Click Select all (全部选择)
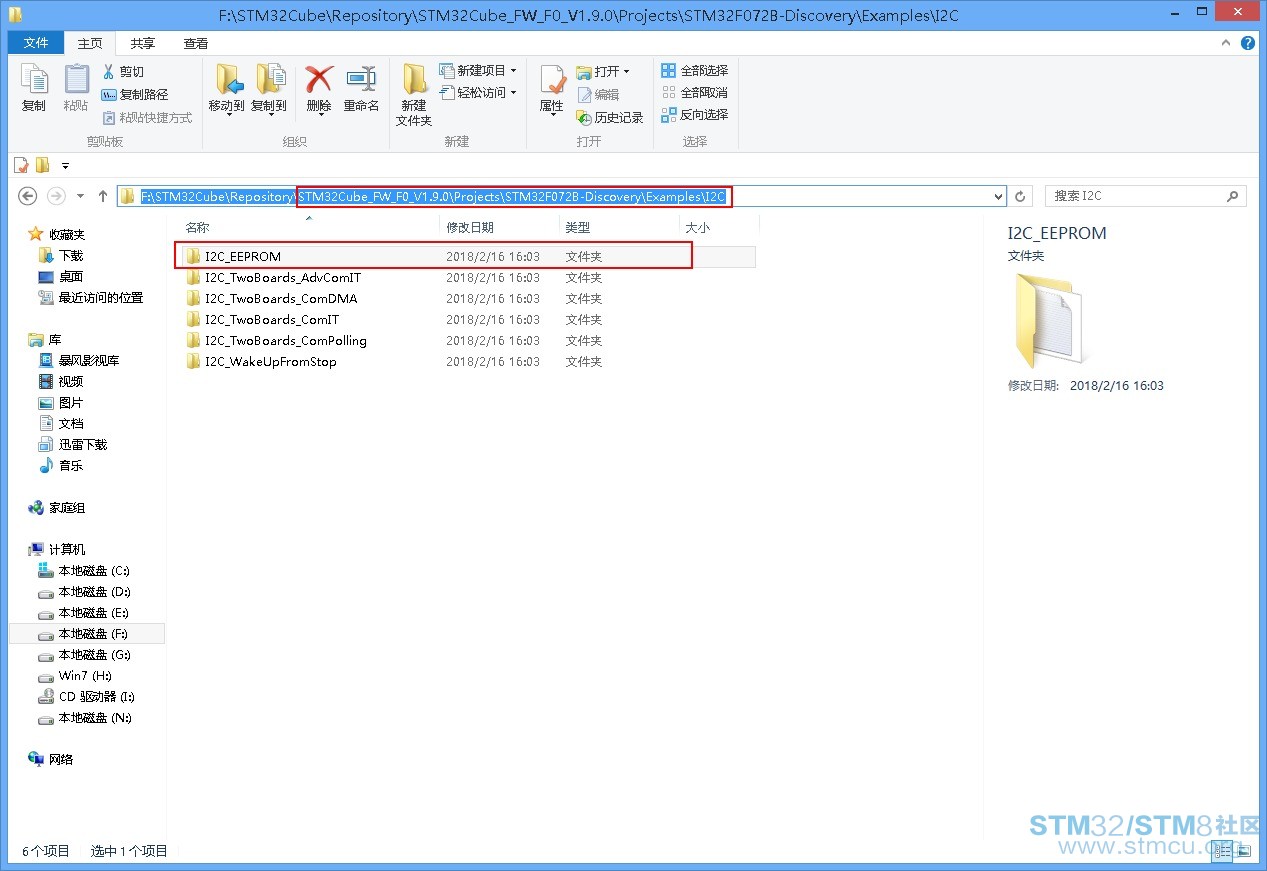 click(695, 70)
